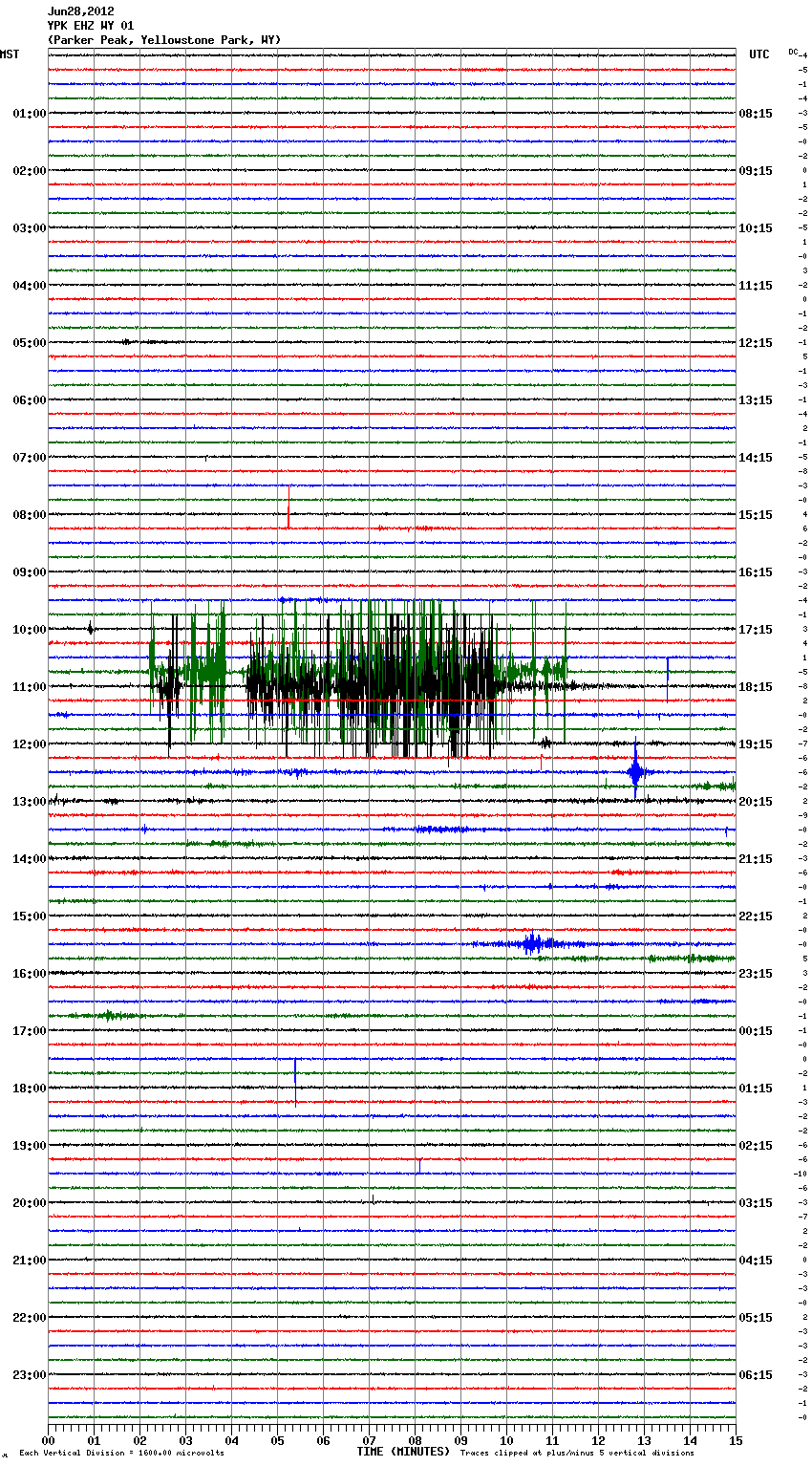Click the date text "Jun28,2012"
This screenshot has width=812, height=1466.
tap(81, 11)
